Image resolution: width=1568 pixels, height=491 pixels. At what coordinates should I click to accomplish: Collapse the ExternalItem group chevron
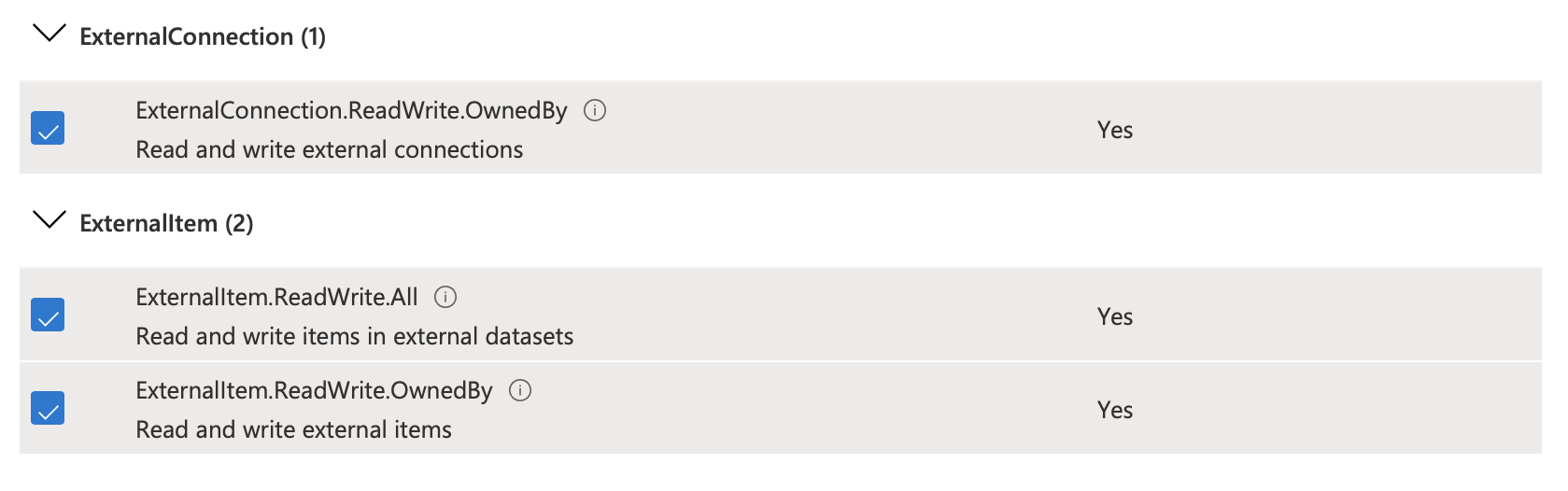point(49,220)
